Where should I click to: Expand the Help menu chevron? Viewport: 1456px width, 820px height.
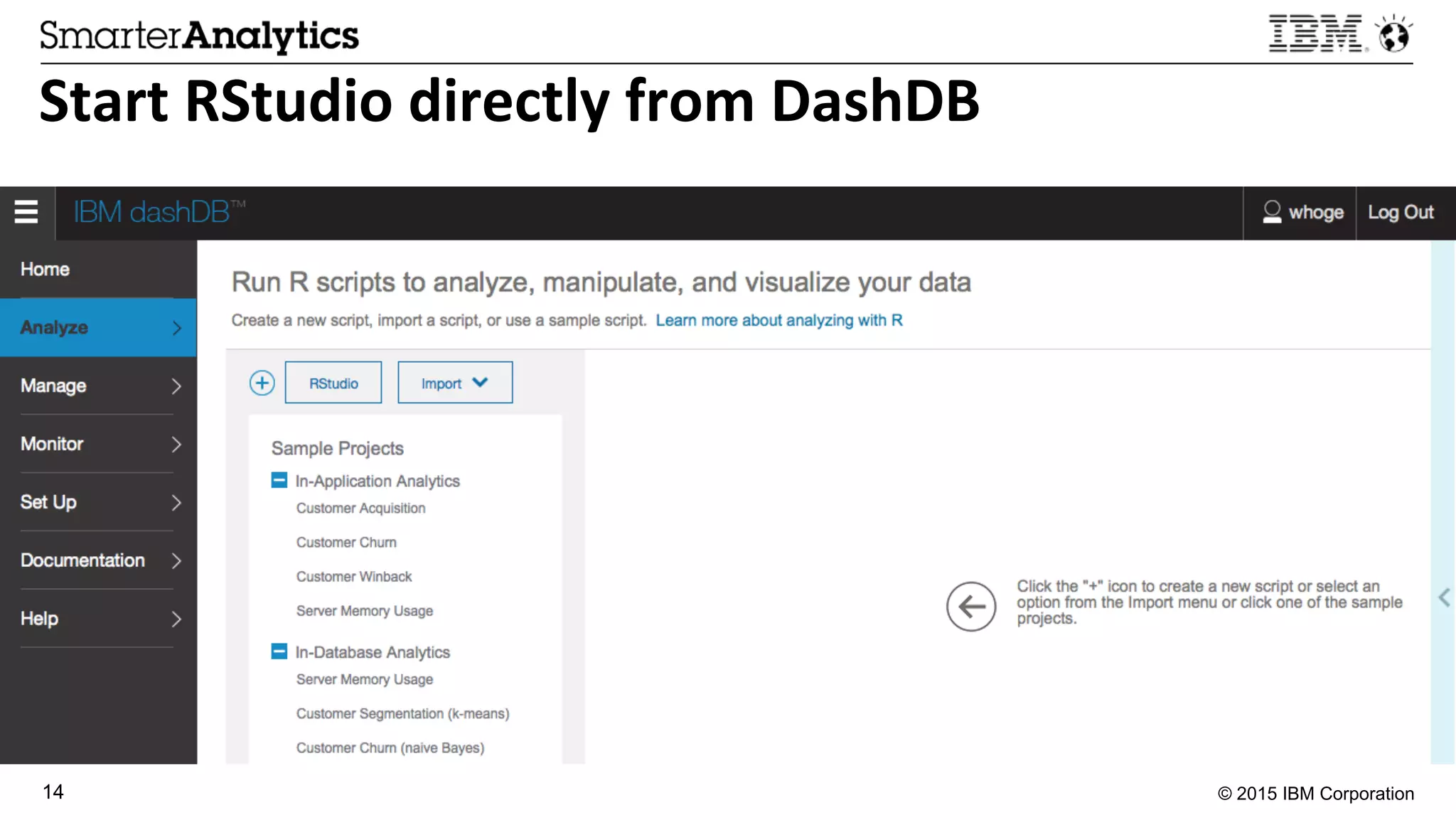pyautogui.click(x=177, y=619)
